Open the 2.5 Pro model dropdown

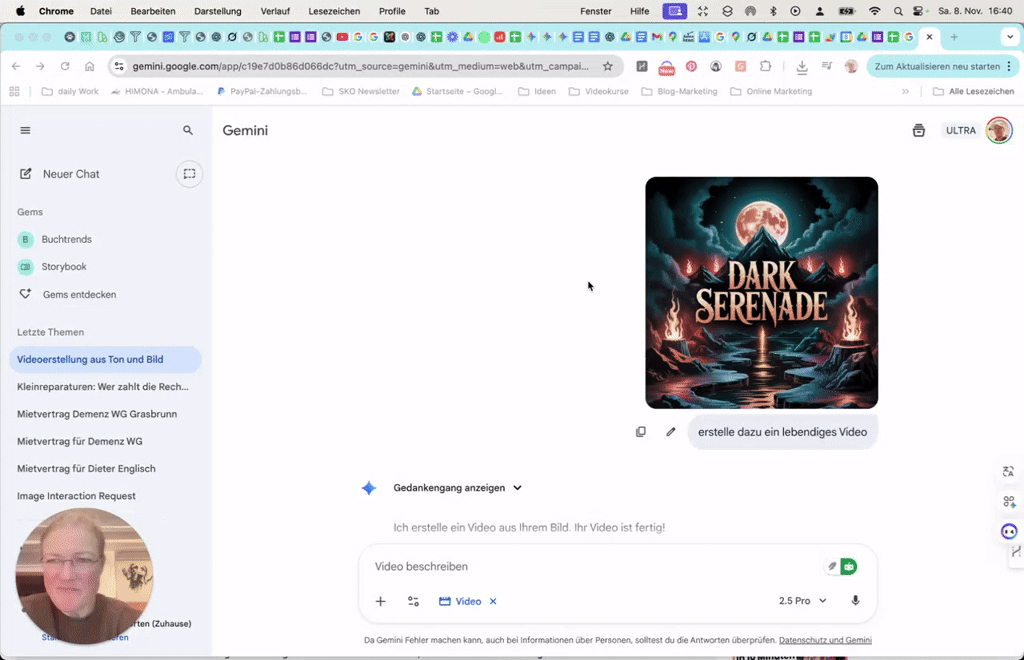(x=801, y=600)
